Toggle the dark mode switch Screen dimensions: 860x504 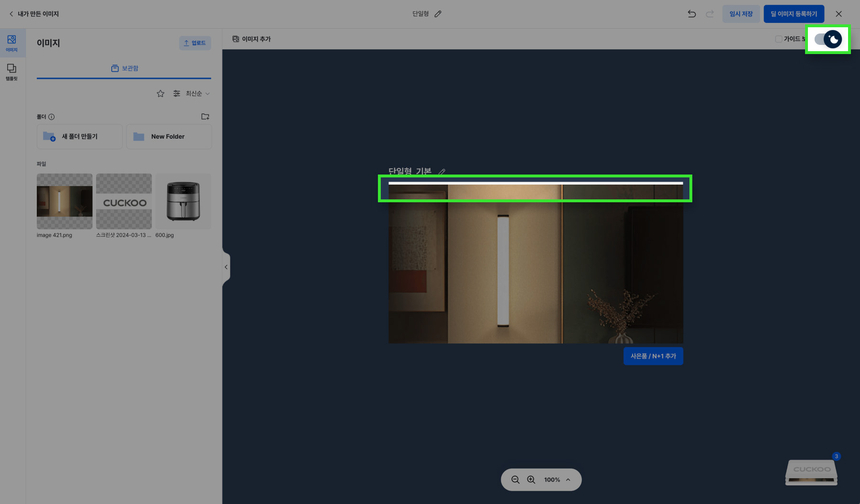pyautogui.click(x=827, y=39)
